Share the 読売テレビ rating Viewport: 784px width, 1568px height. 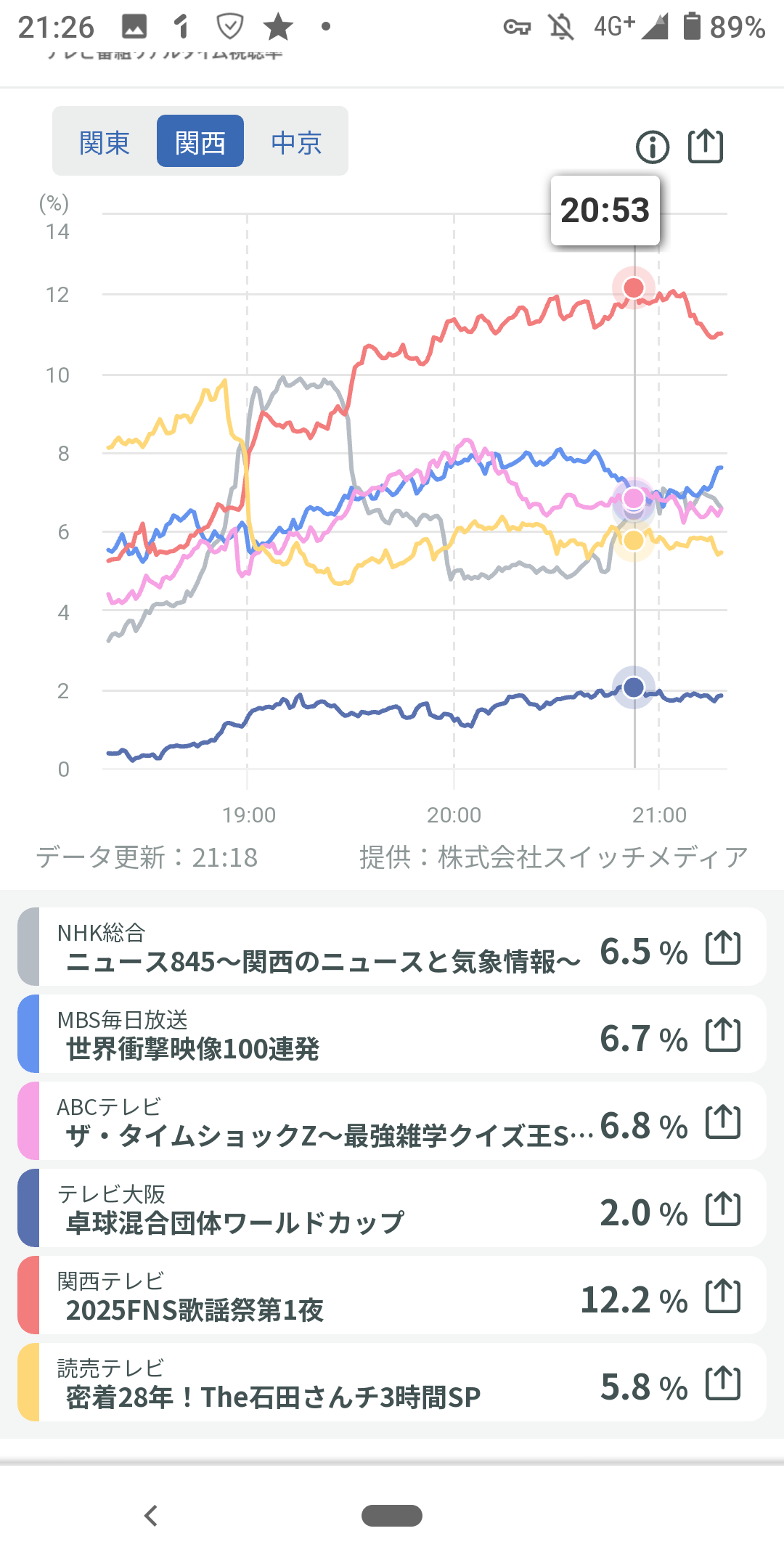[723, 1384]
